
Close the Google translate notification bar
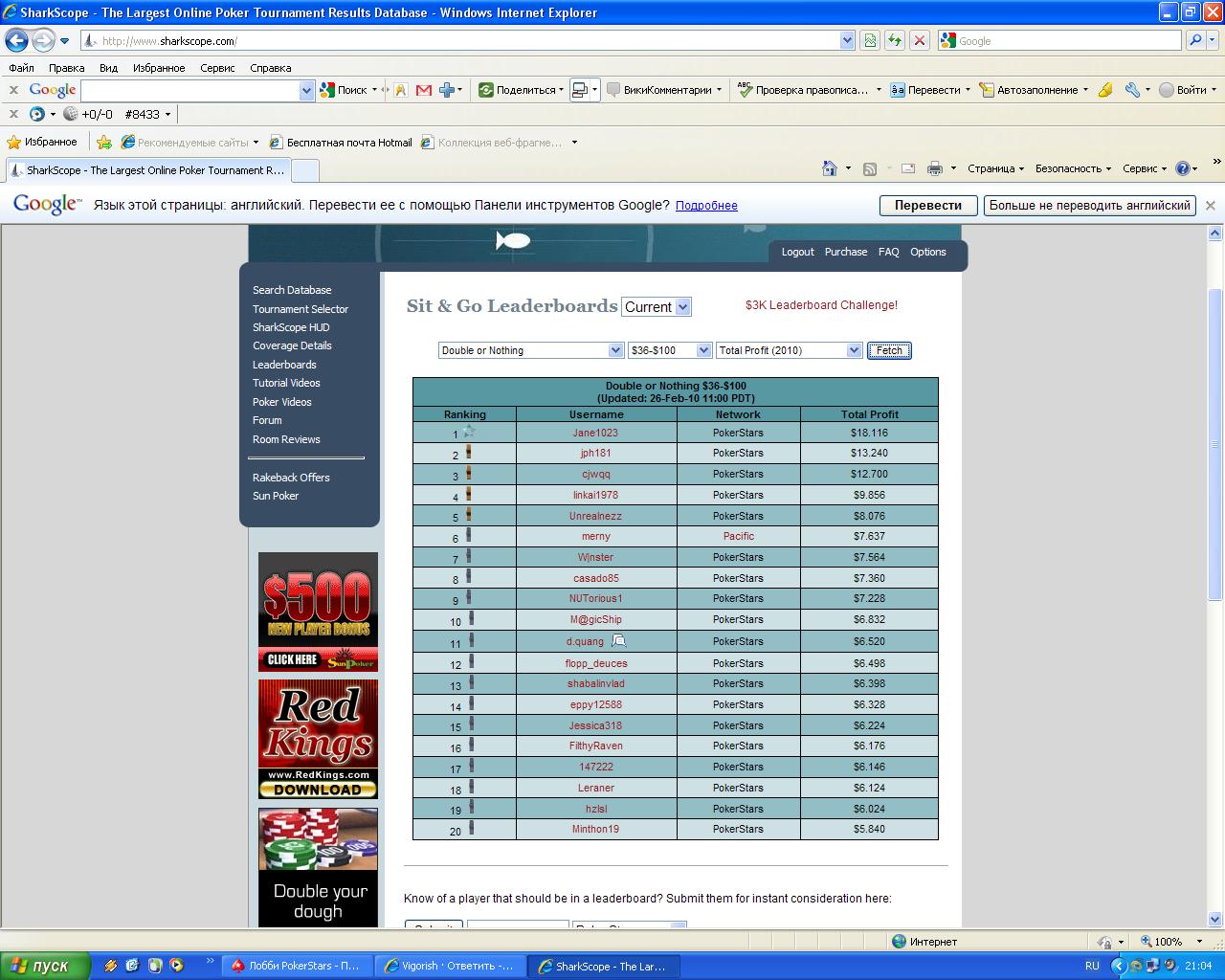(x=1210, y=206)
